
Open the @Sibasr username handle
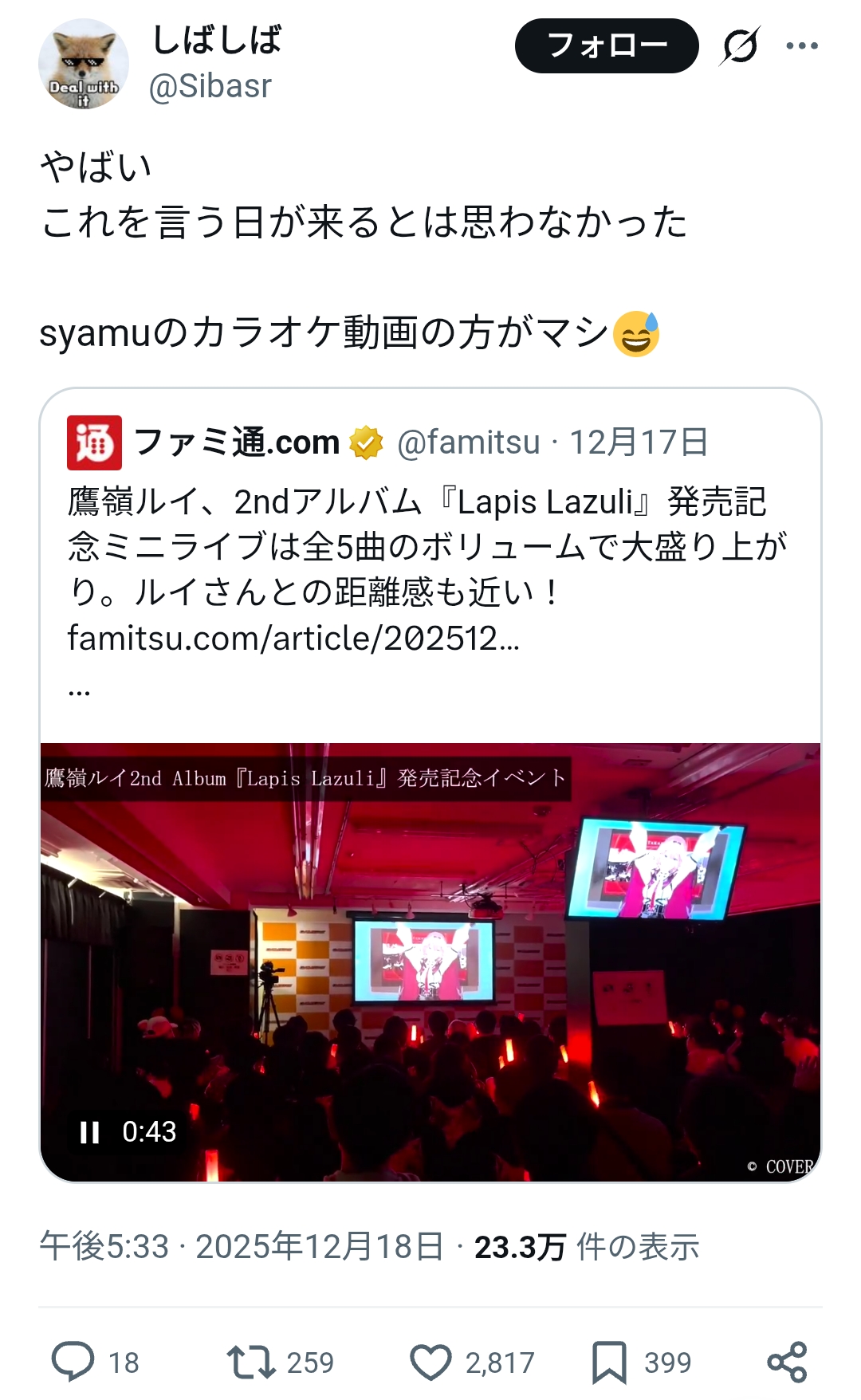coord(210,85)
